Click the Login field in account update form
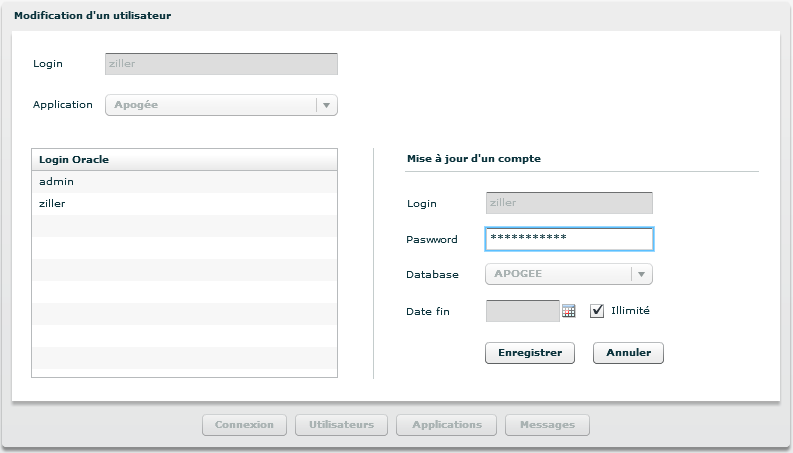Screen dimensions: 793x453 (x=568, y=204)
